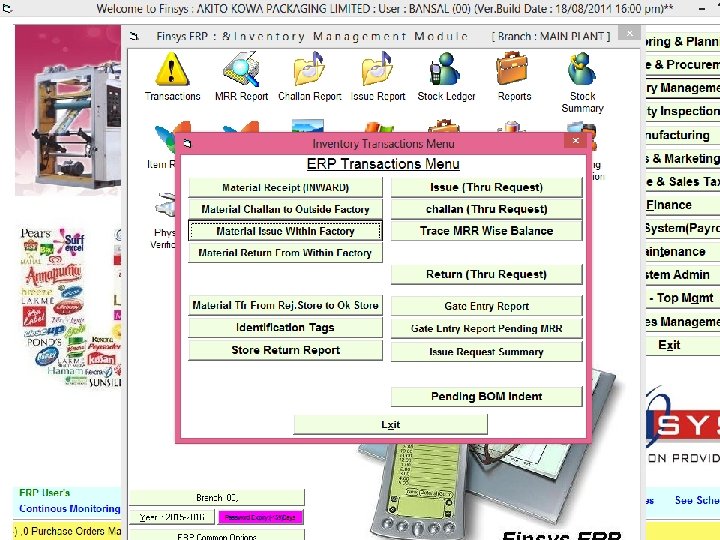Open the MRR Report icon
The height and width of the screenshot is (540, 720).
tap(241, 69)
